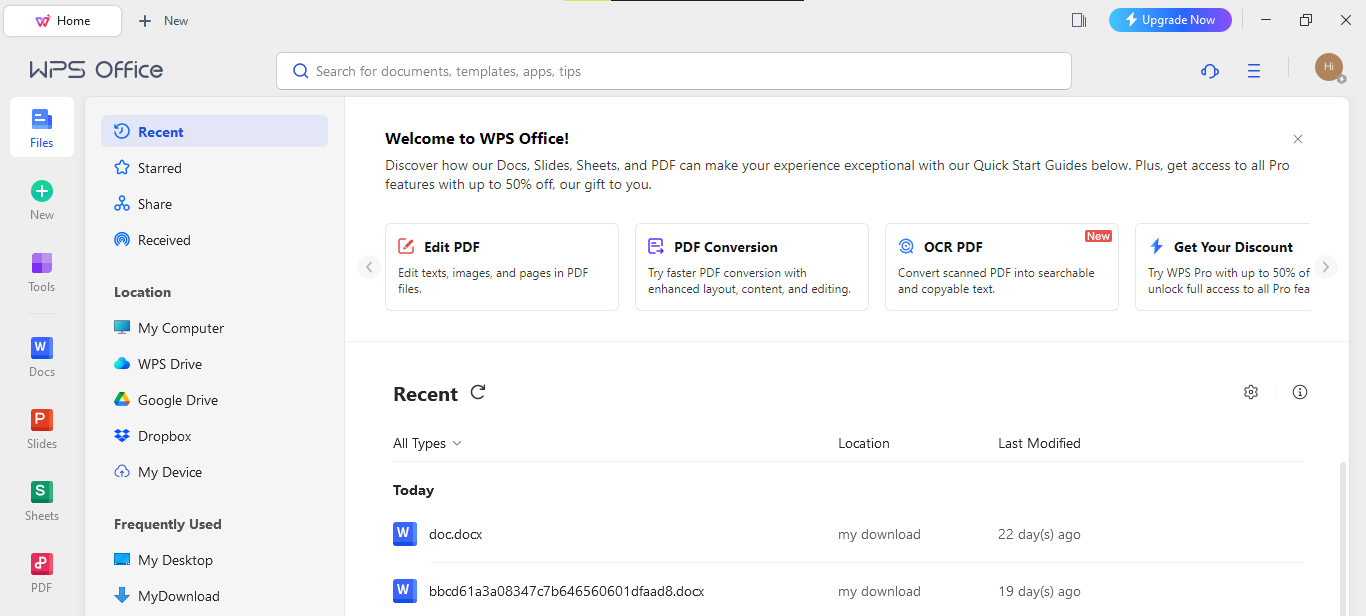Expand the quick start carousel rightward
Viewport: 1366px width, 616px height.
pos(1326,267)
